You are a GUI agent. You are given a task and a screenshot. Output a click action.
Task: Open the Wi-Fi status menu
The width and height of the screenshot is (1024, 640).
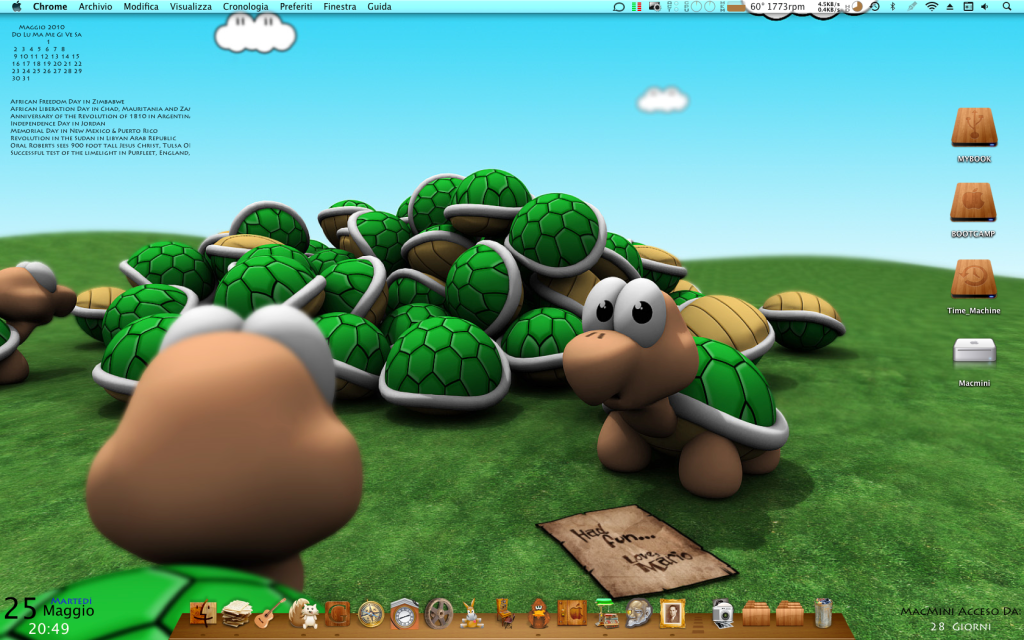(x=932, y=7)
